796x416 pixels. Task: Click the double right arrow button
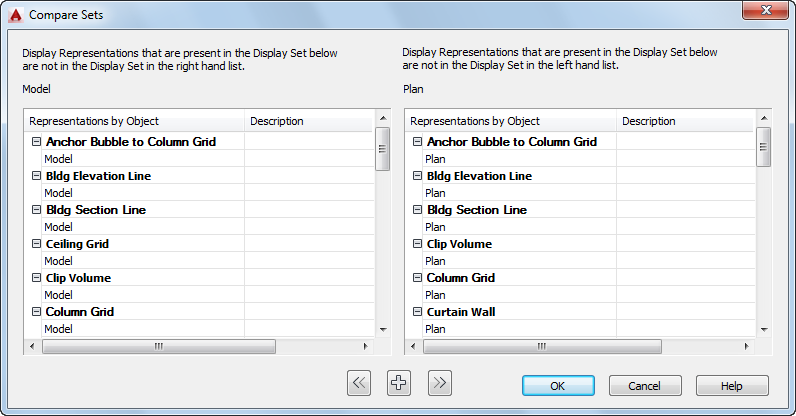click(x=440, y=383)
